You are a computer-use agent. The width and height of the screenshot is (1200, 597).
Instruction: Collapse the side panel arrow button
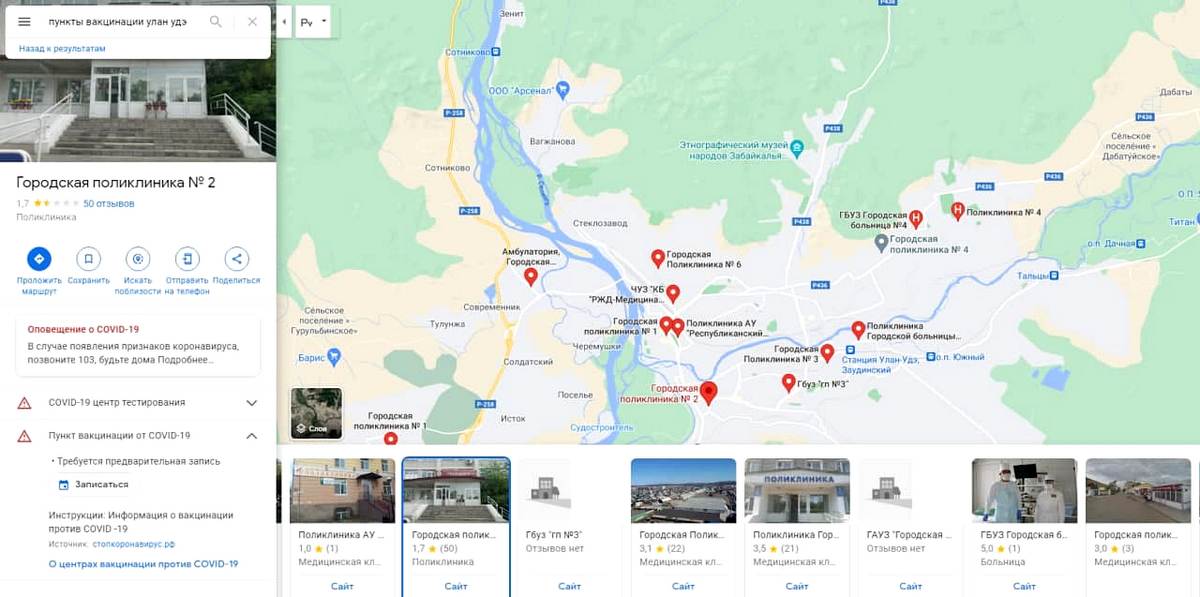click(x=285, y=21)
